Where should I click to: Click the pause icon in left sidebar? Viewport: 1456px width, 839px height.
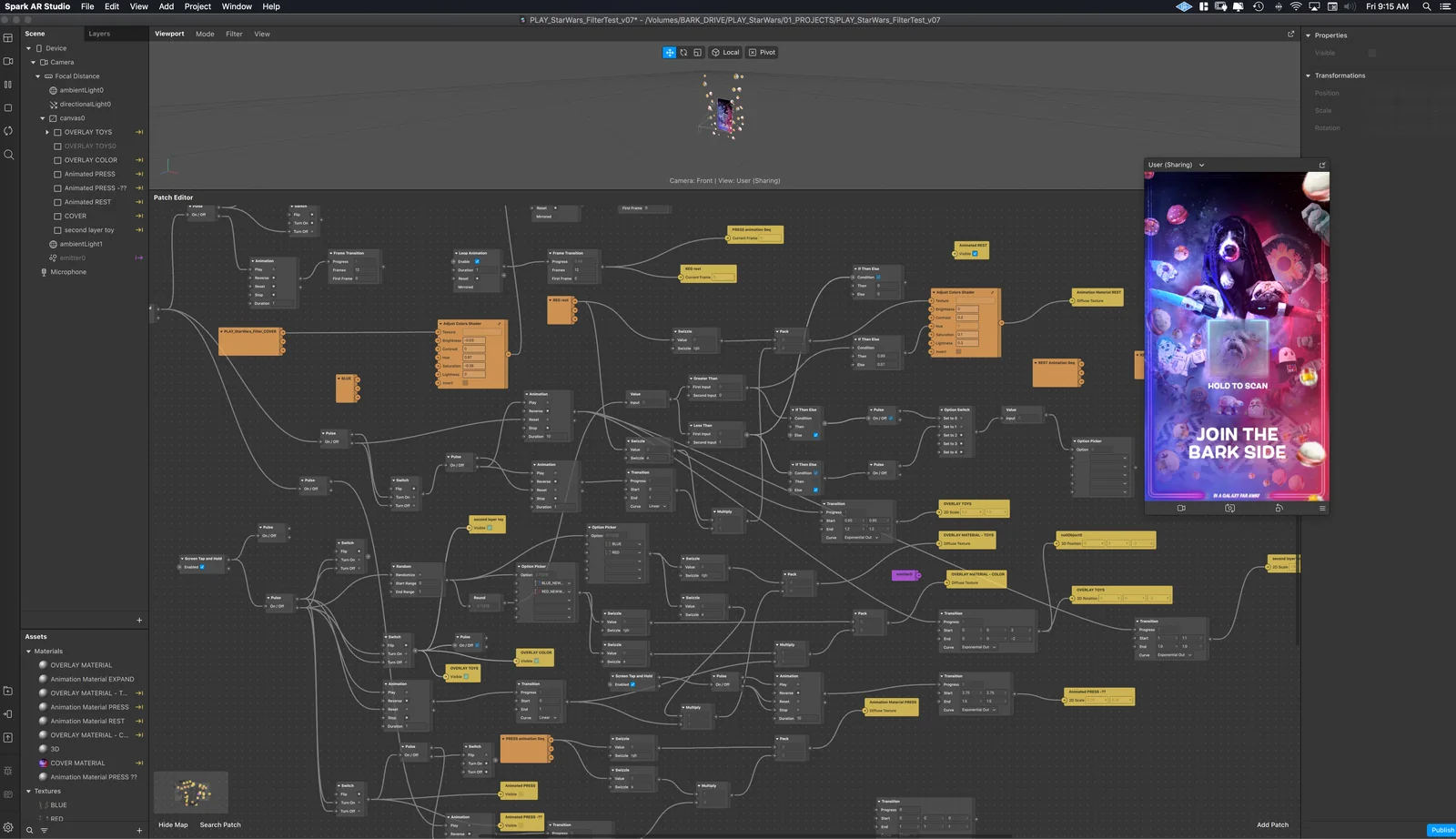pyautogui.click(x=8, y=85)
